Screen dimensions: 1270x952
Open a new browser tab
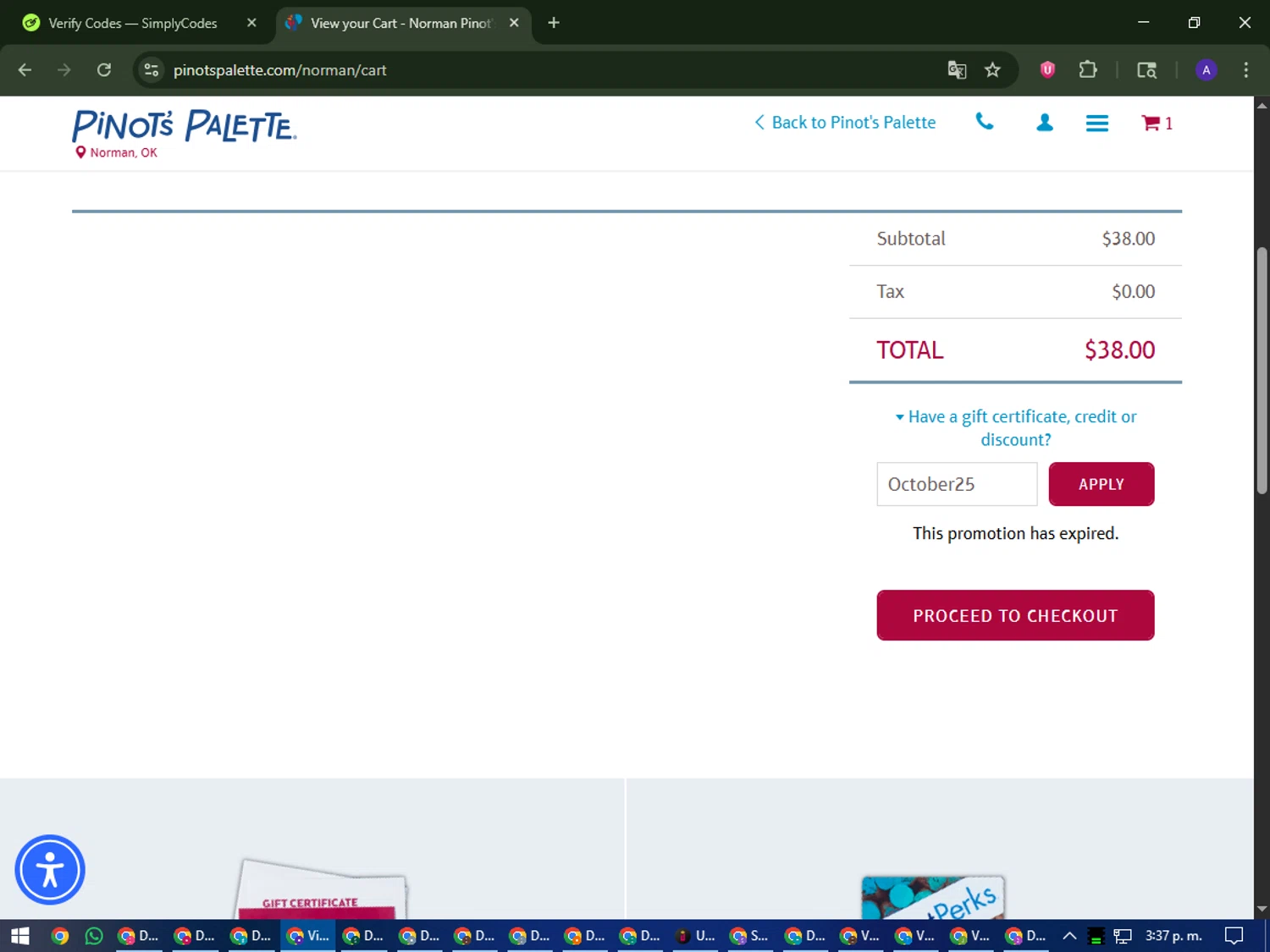[554, 23]
